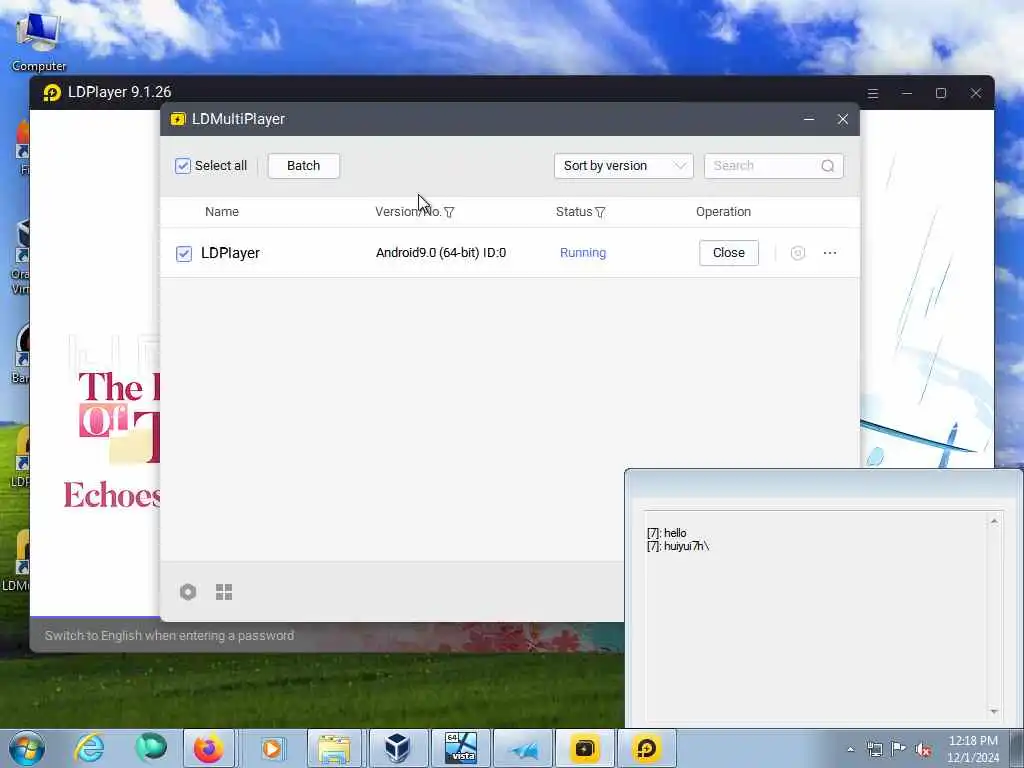Open the Version/No. column filter icon
The width and height of the screenshot is (1024, 768).
(449, 212)
